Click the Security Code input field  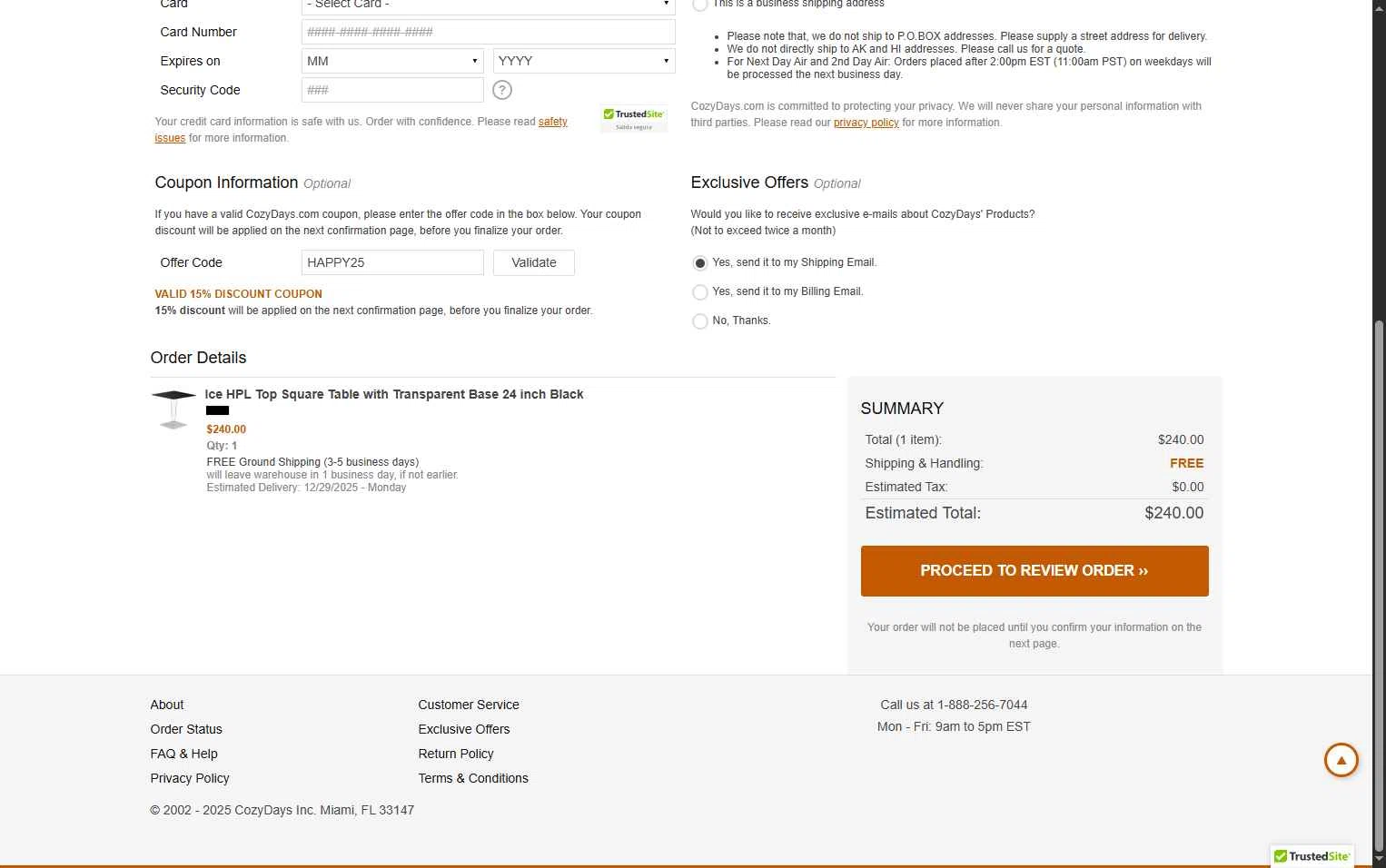392,90
